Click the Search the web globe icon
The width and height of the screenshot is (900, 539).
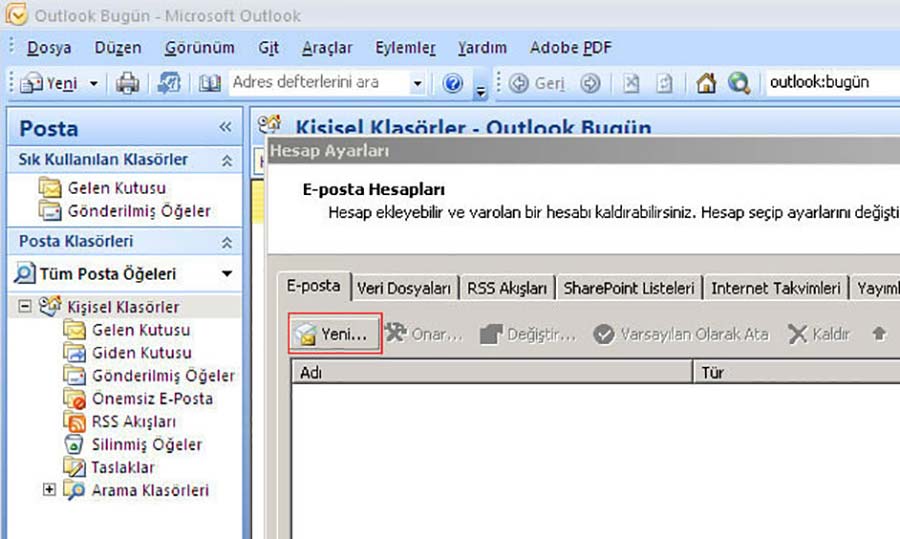point(739,84)
